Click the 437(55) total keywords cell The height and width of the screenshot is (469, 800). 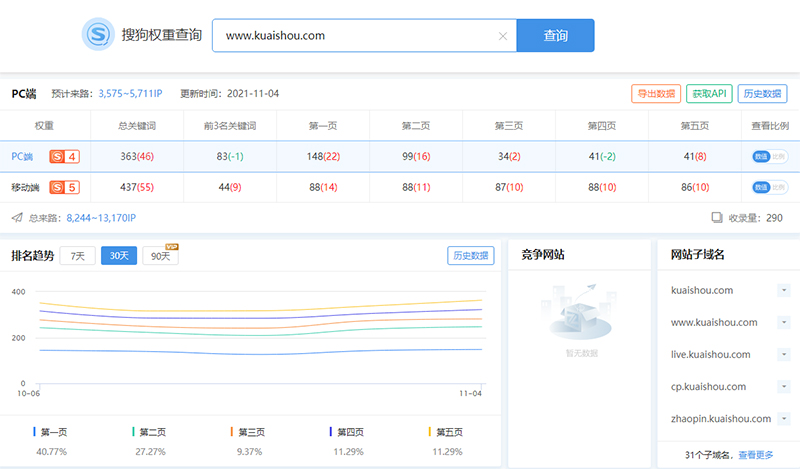137,187
